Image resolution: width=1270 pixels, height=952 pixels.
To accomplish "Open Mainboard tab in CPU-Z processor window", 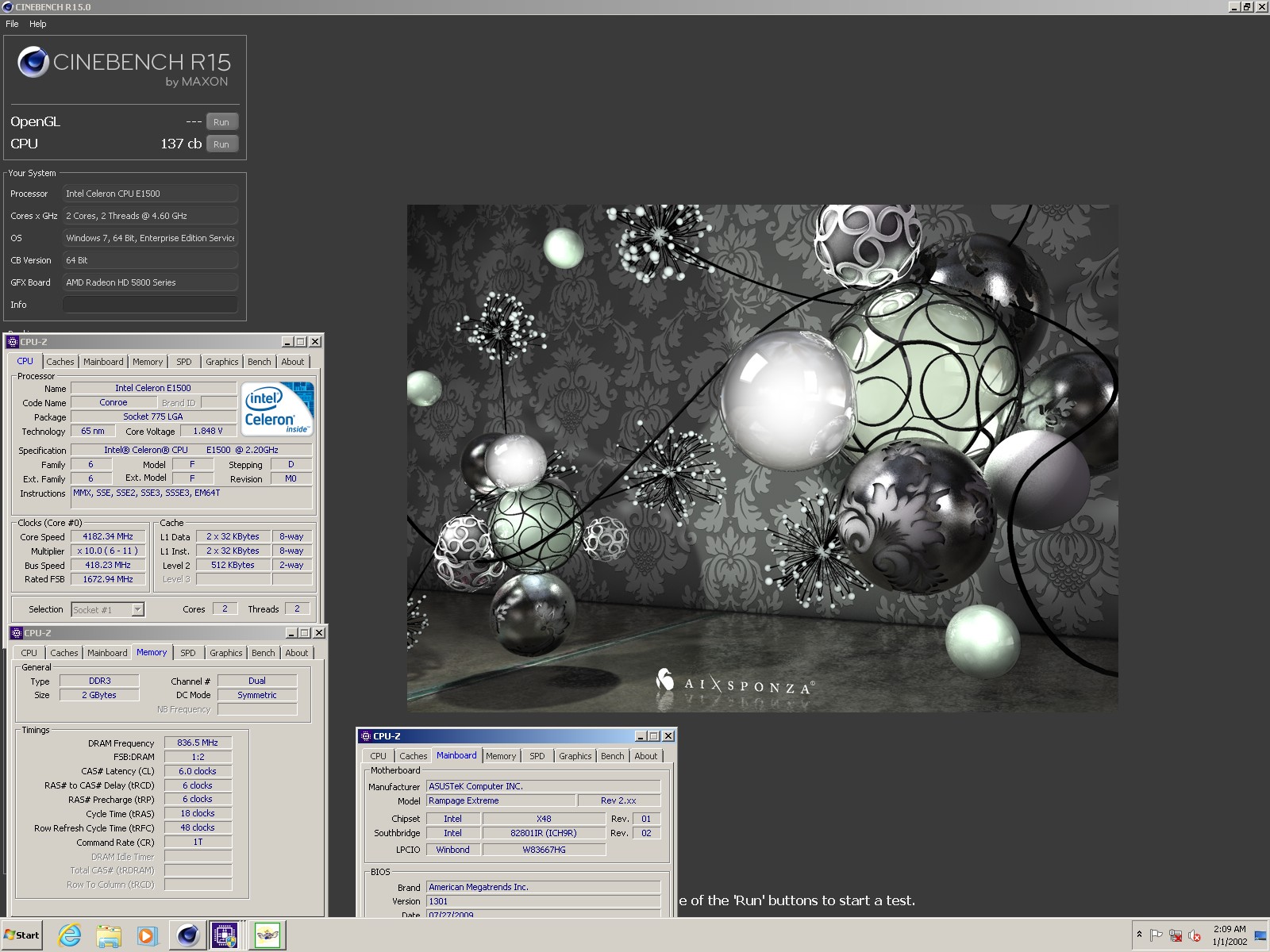I will [103, 362].
